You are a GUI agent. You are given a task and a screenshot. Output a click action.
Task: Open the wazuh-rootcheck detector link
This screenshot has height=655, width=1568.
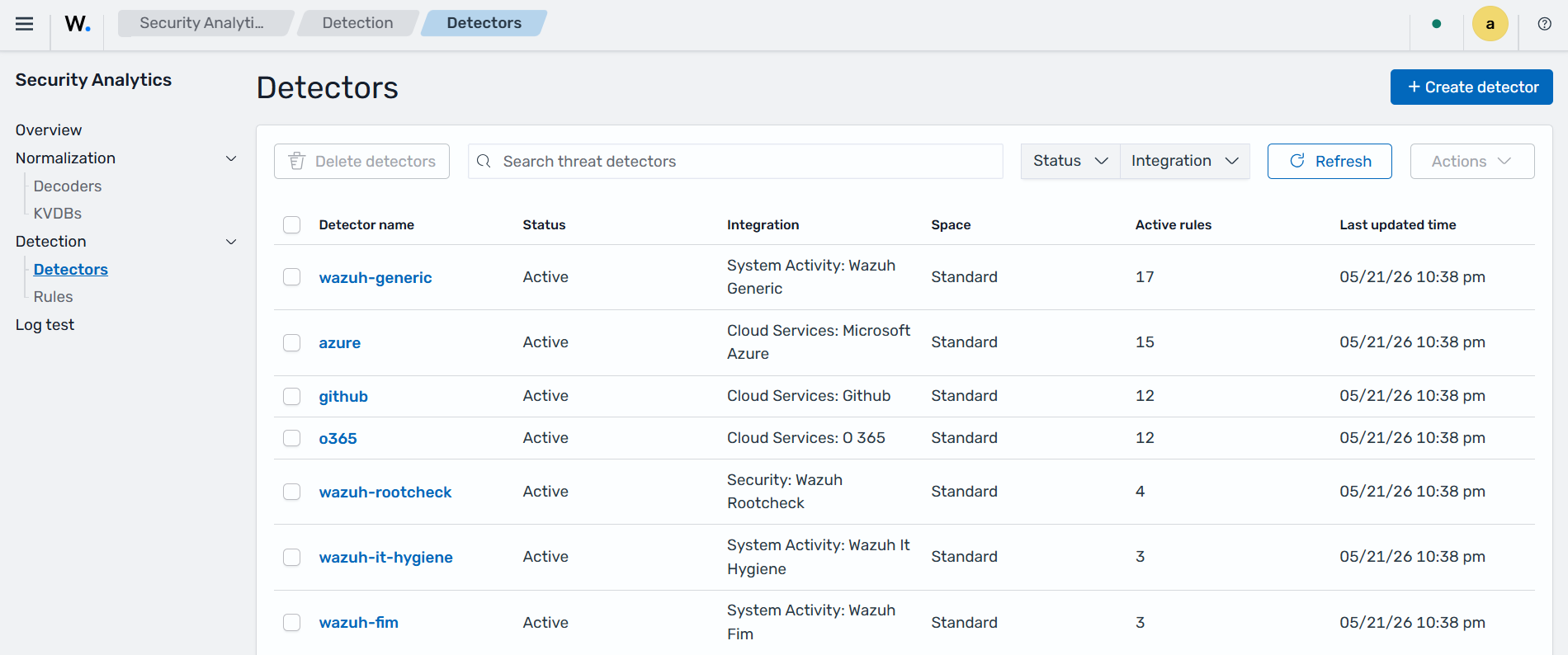[385, 492]
